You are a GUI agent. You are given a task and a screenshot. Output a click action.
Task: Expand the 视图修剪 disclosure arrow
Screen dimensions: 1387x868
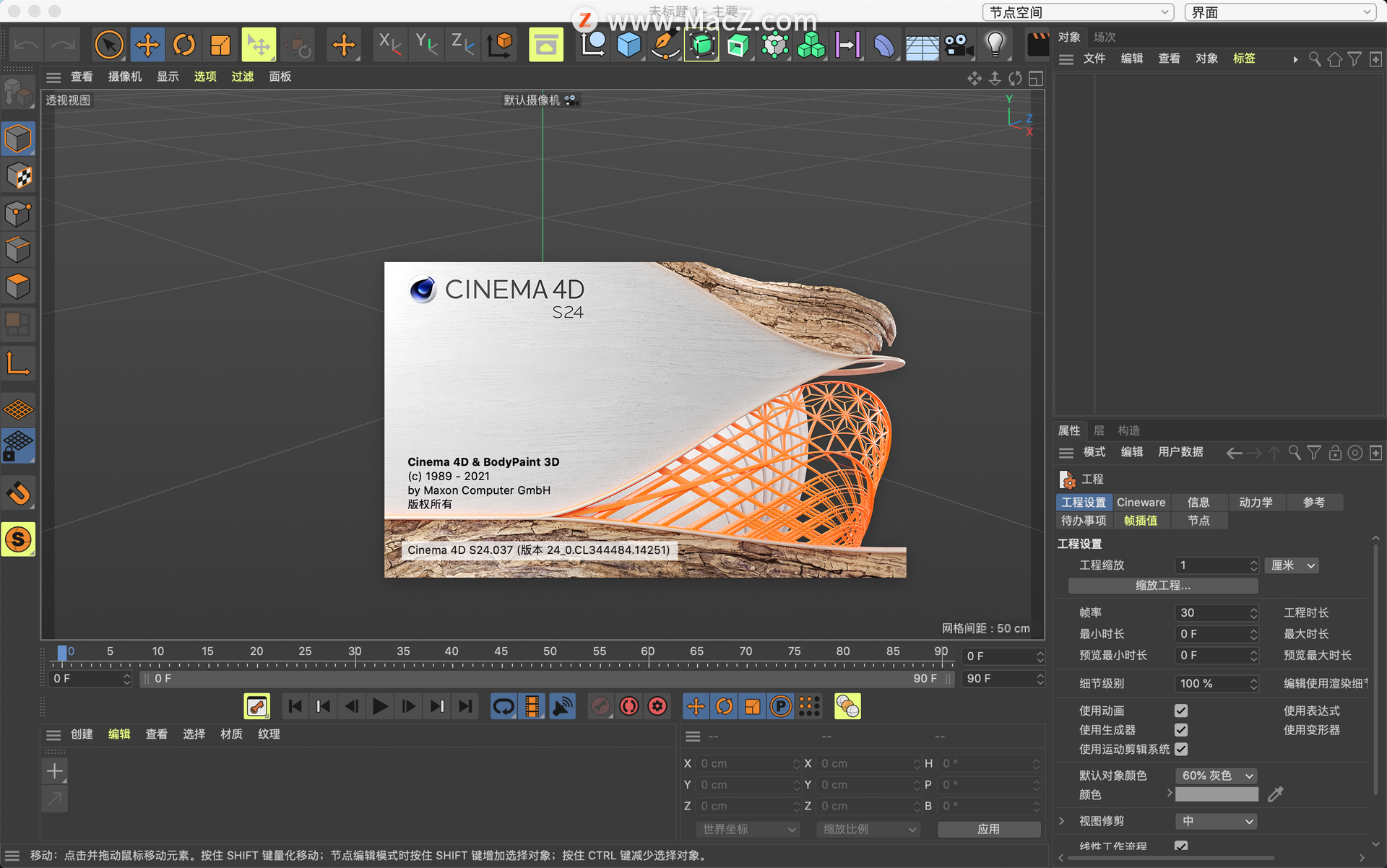[x=1062, y=821]
